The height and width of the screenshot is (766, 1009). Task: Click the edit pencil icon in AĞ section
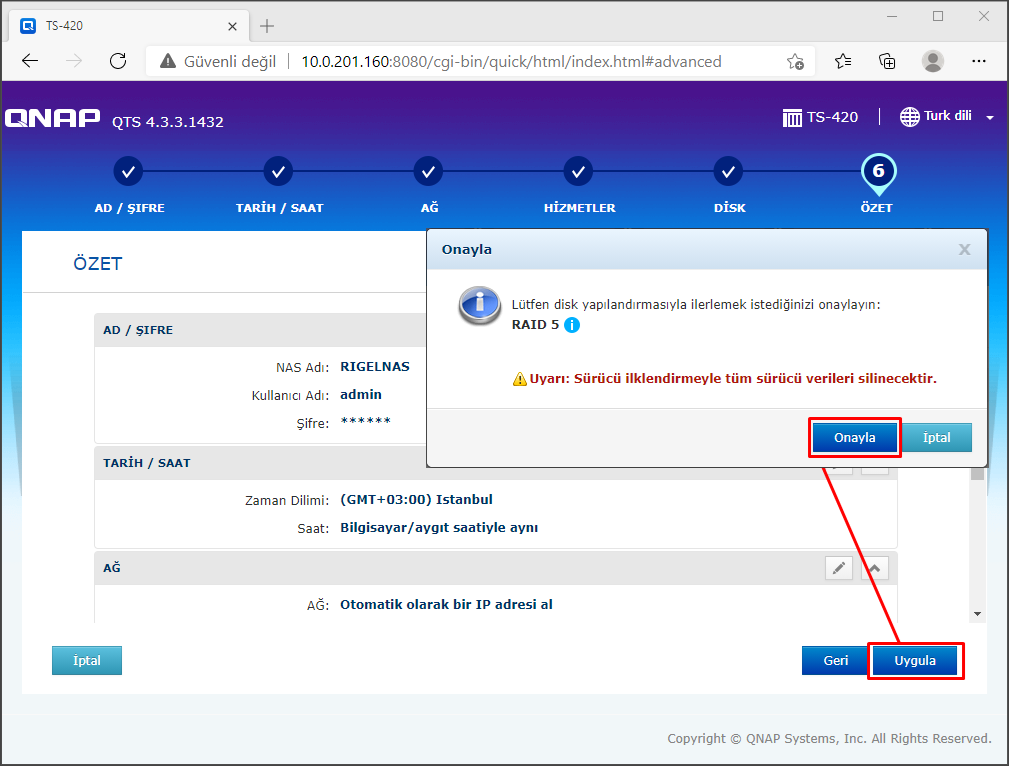[x=839, y=568]
